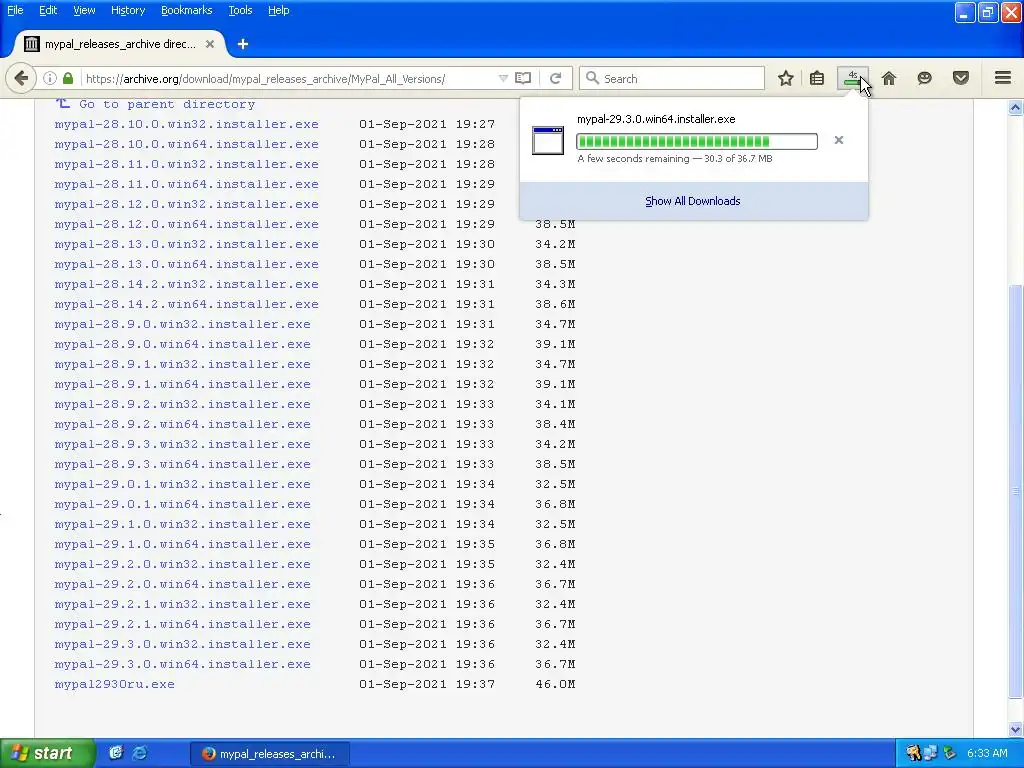
Task: Click page scrollbar down arrow
Action: pyautogui.click(x=1015, y=729)
